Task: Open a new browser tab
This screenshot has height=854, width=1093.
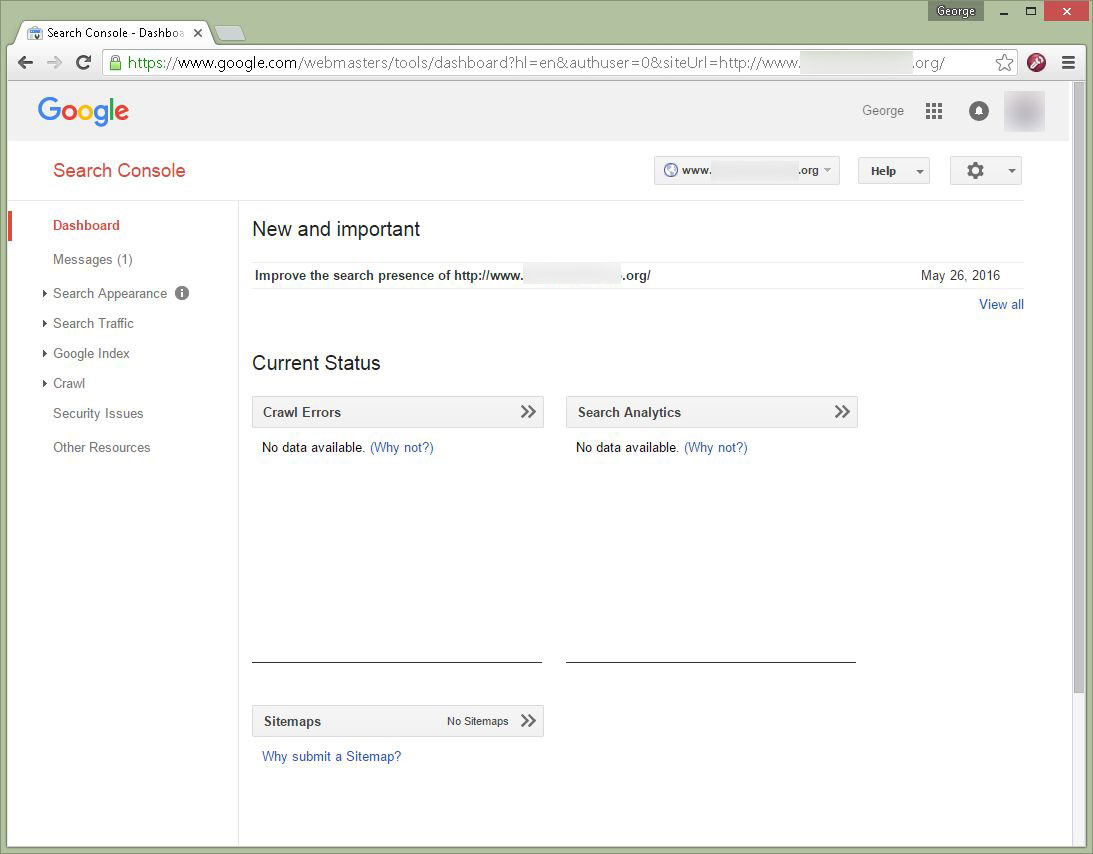Action: 229,33
